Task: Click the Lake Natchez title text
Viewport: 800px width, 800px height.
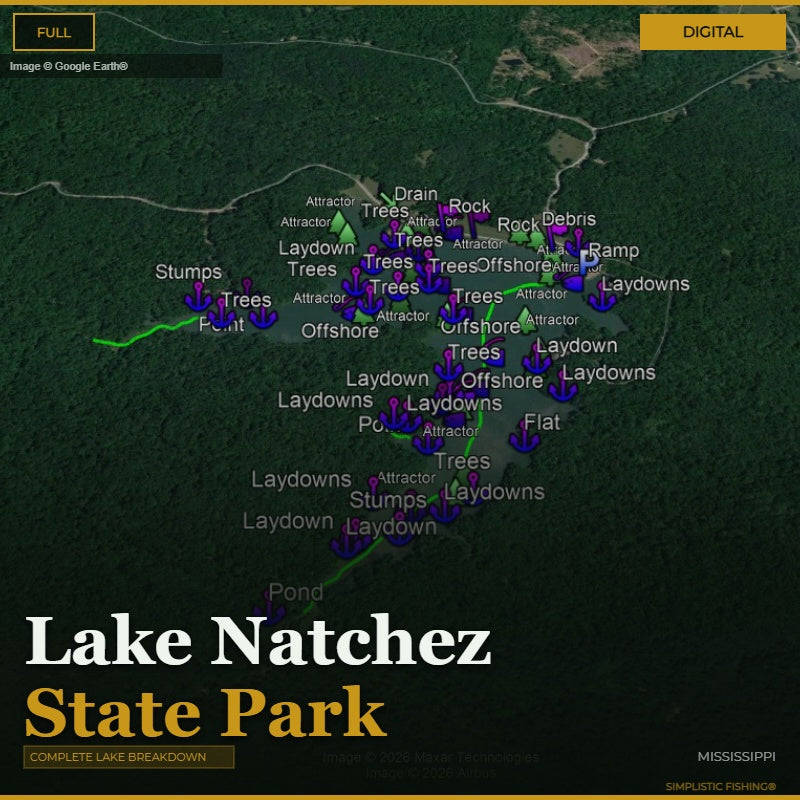Action: tap(258, 641)
